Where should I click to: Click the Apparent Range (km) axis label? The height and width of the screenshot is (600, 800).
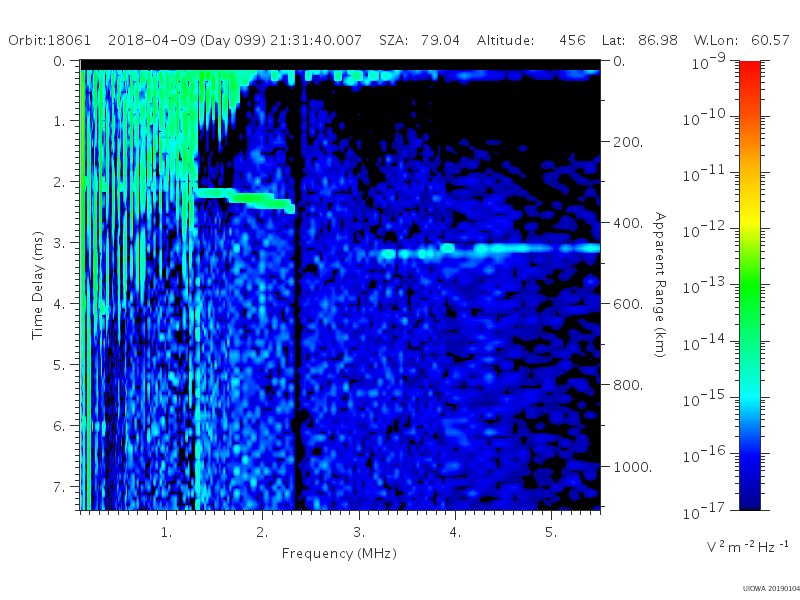(x=660, y=285)
